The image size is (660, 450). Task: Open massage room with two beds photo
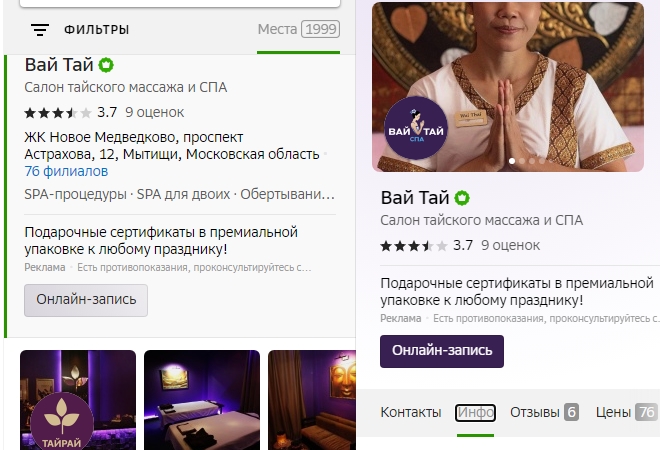[202, 400]
